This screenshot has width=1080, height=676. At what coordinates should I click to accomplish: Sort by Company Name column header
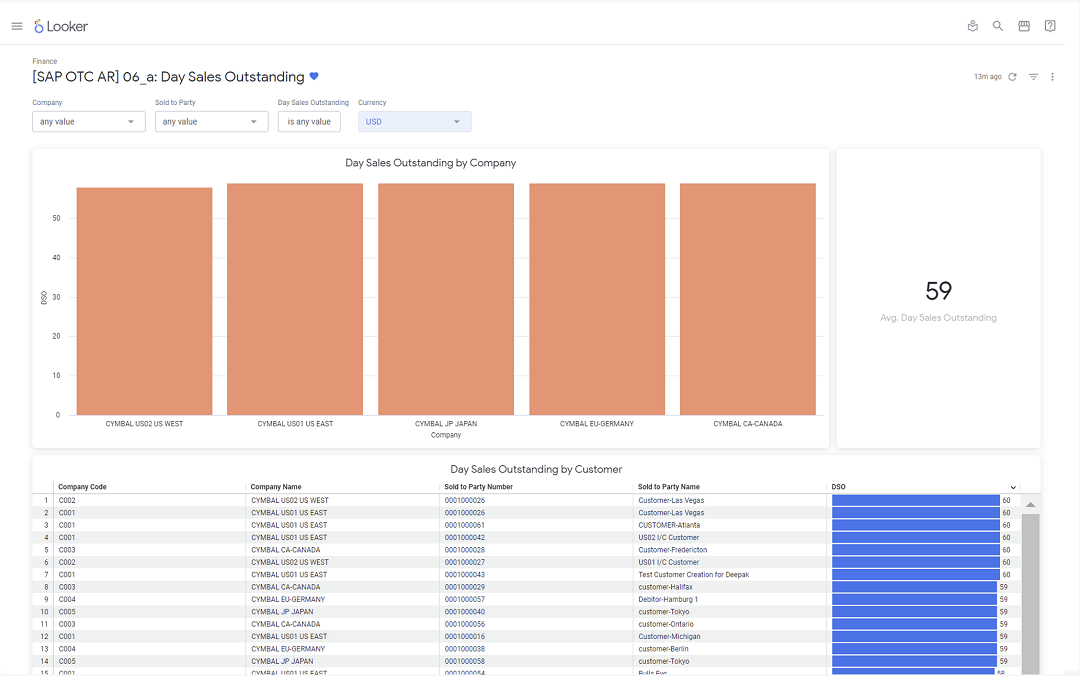click(276, 486)
